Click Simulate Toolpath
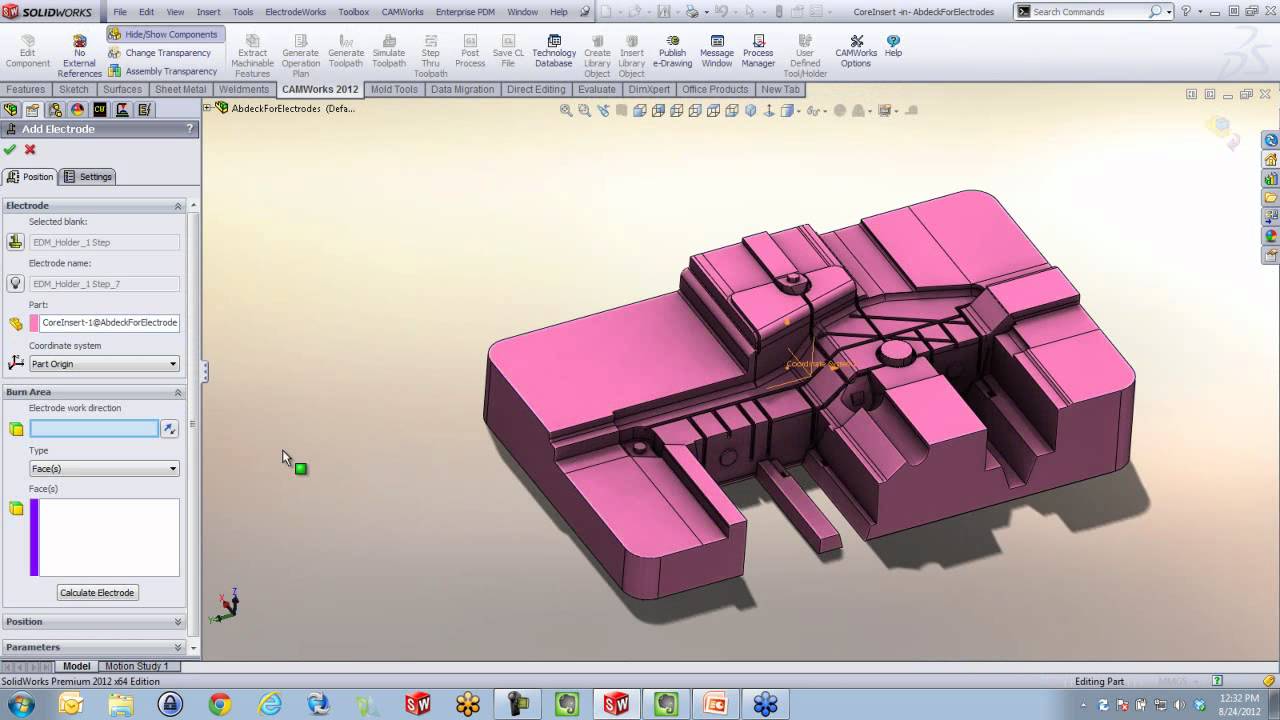This screenshot has height=720, width=1280. [389, 52]
